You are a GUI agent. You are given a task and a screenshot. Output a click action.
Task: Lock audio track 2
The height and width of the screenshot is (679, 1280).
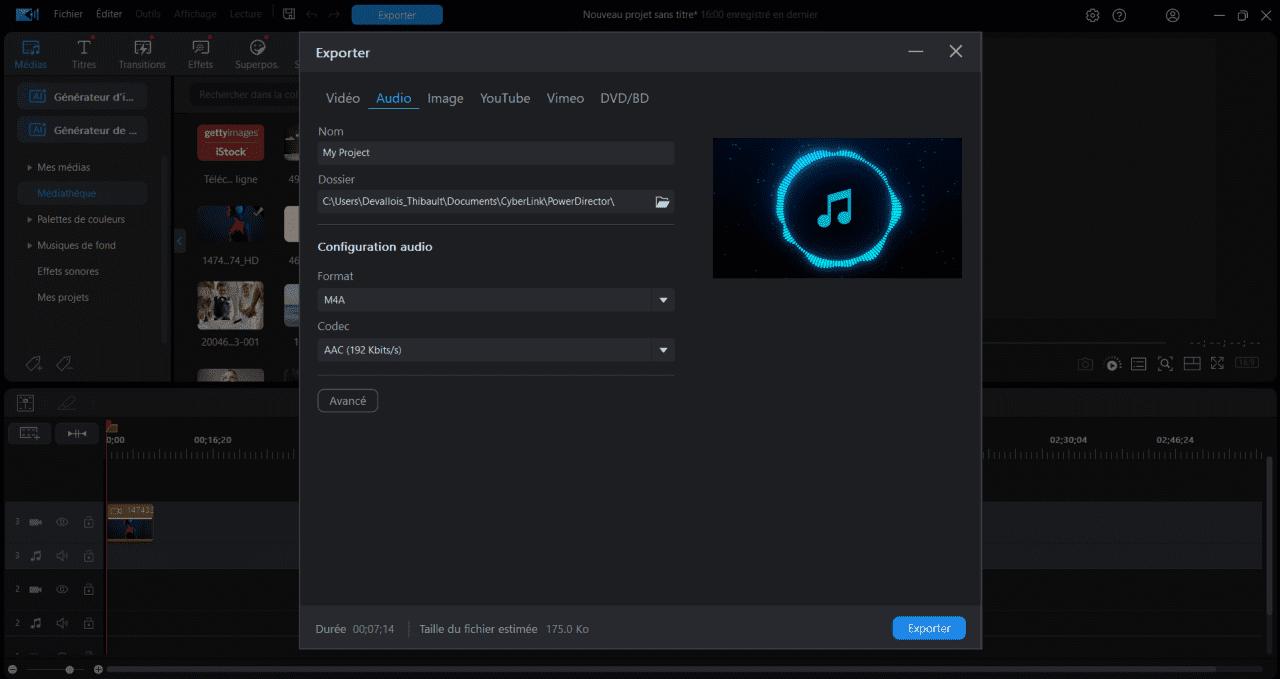88,622
